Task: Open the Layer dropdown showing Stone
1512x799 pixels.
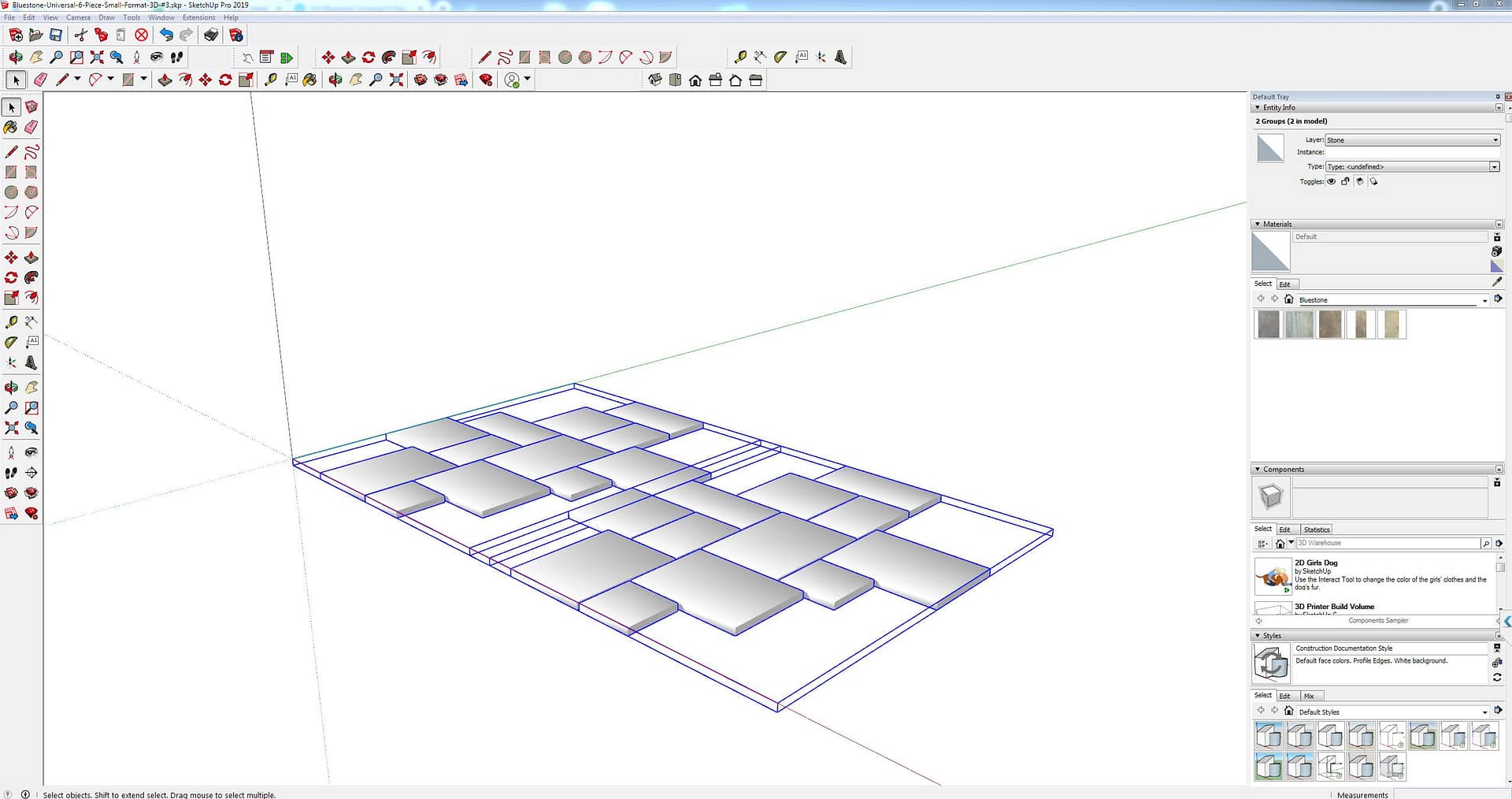Action: (x=1412, y=140)
